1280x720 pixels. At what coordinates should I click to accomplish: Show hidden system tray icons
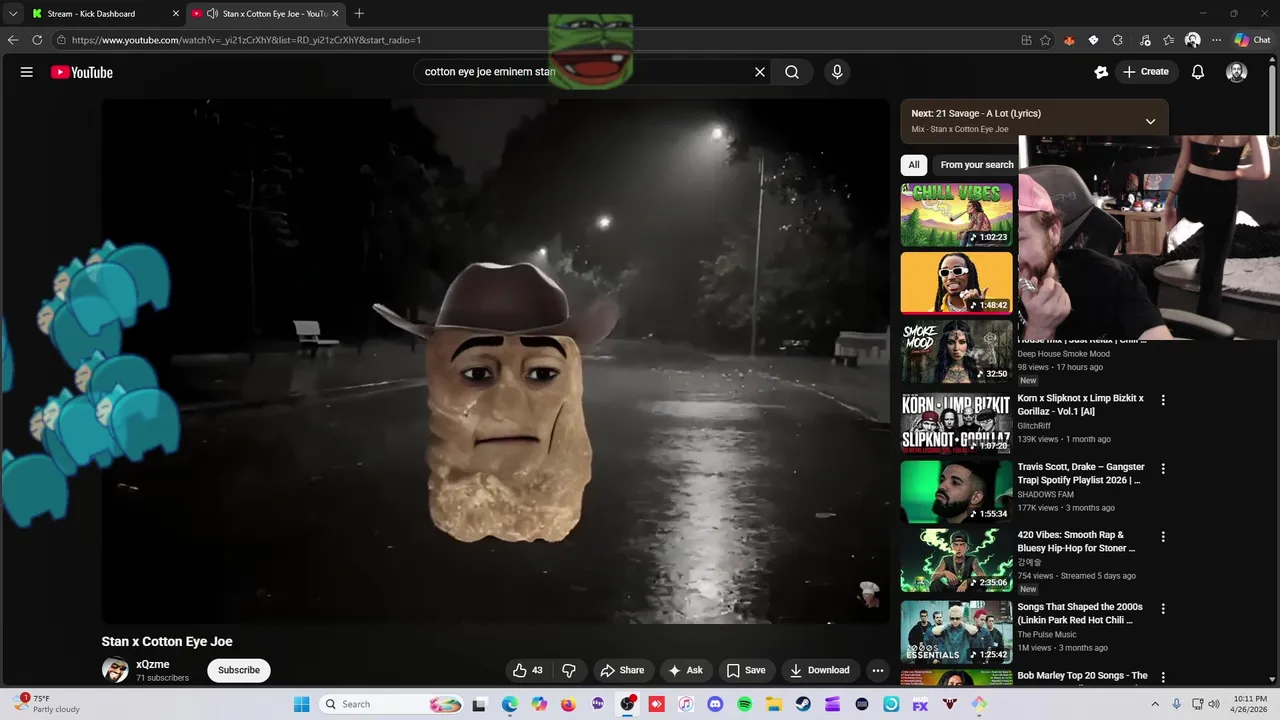[x=1154, y=704]
